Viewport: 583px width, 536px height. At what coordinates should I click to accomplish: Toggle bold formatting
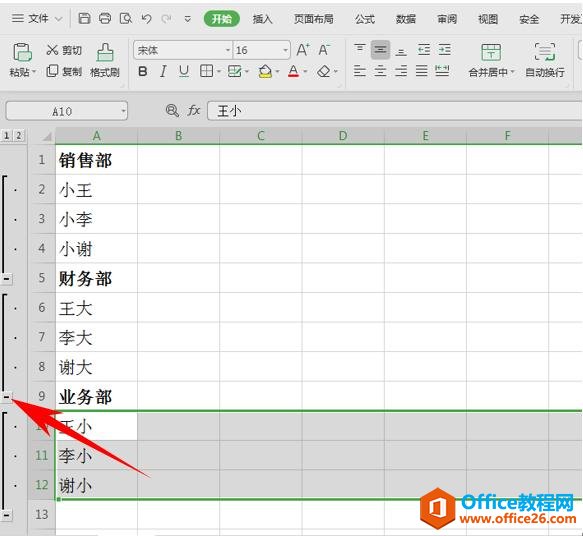coord(142,71)
